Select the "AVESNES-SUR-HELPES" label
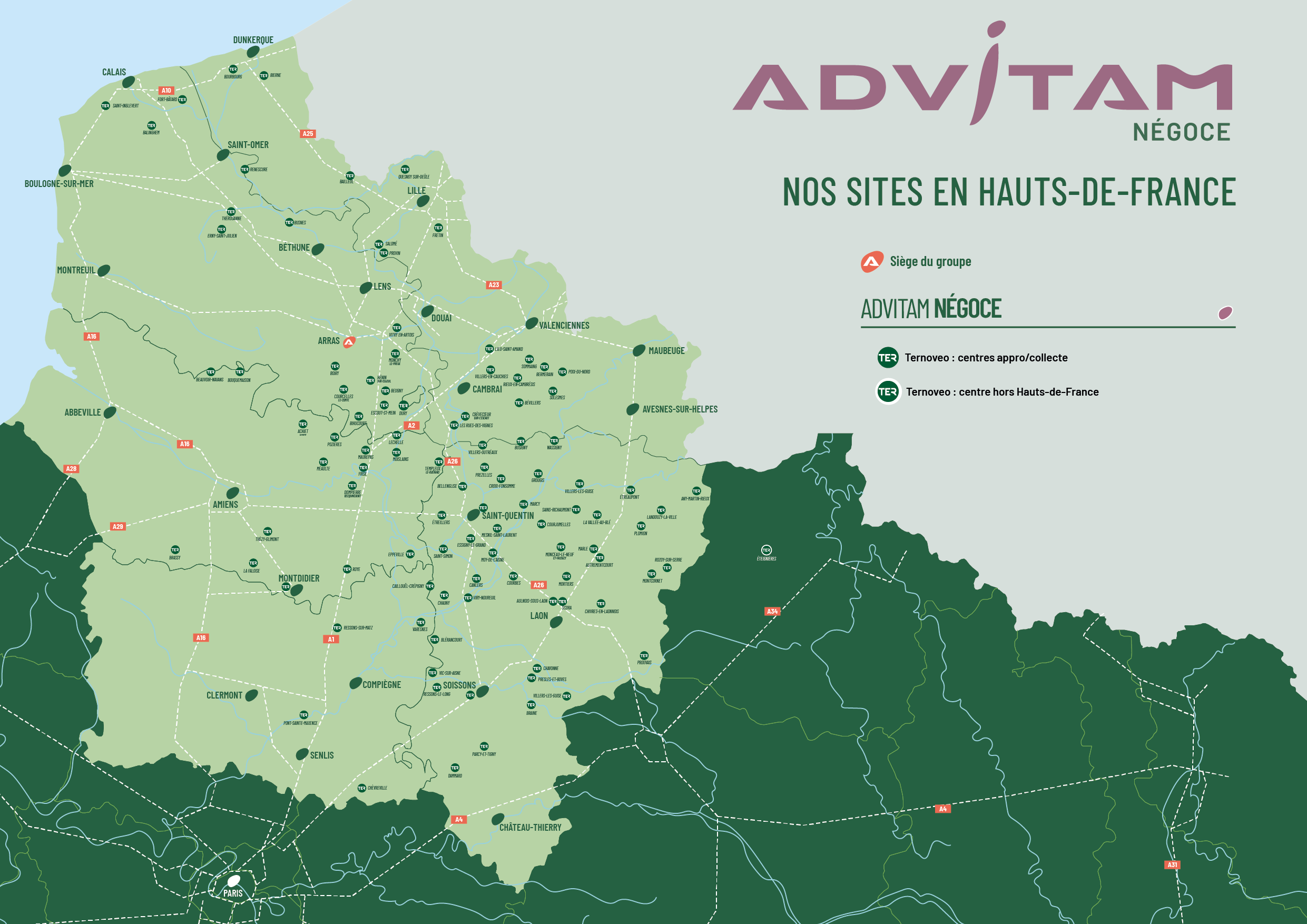The height and width of the screenshot is (924, 1307). click(680, 409)
